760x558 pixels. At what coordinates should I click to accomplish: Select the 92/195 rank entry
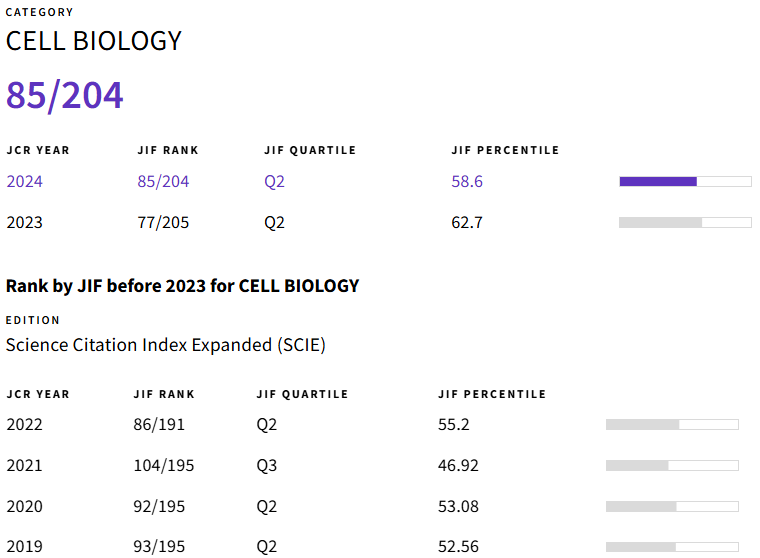(159, 506)
